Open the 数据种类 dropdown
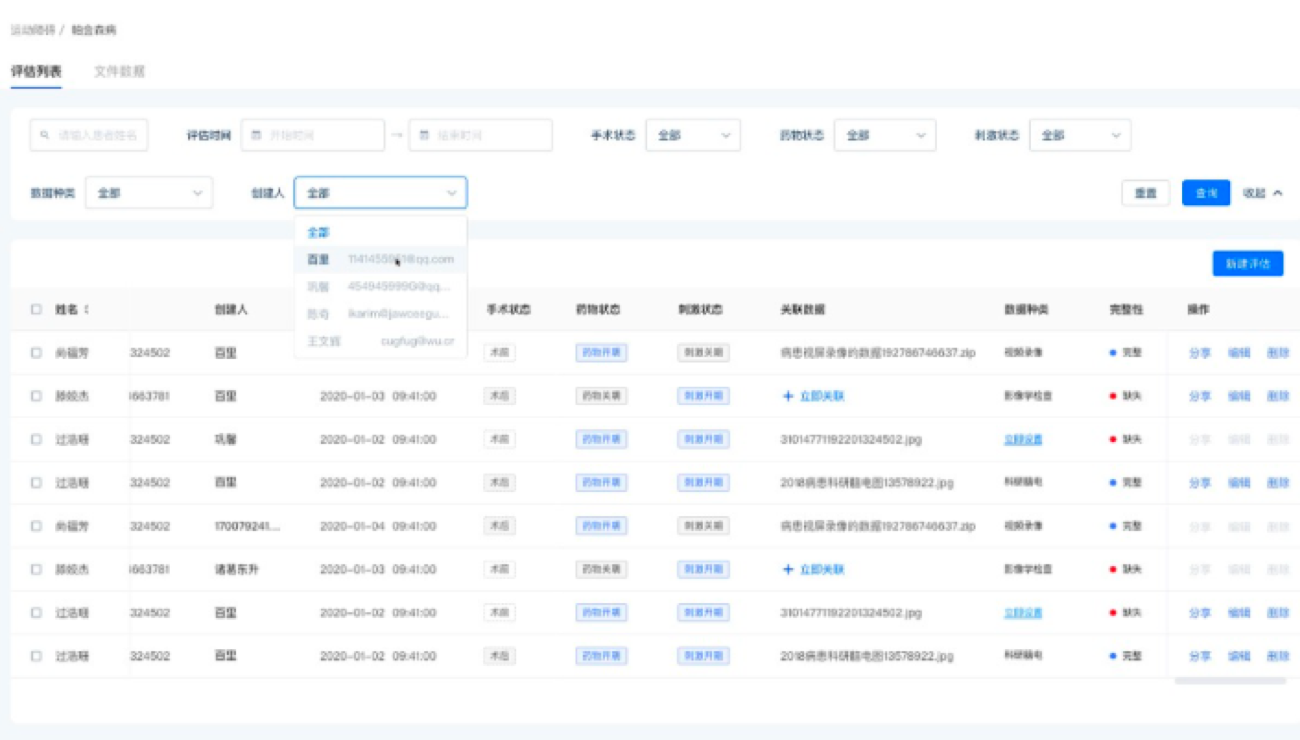The image size is (1300, 740). coord(148,193)
